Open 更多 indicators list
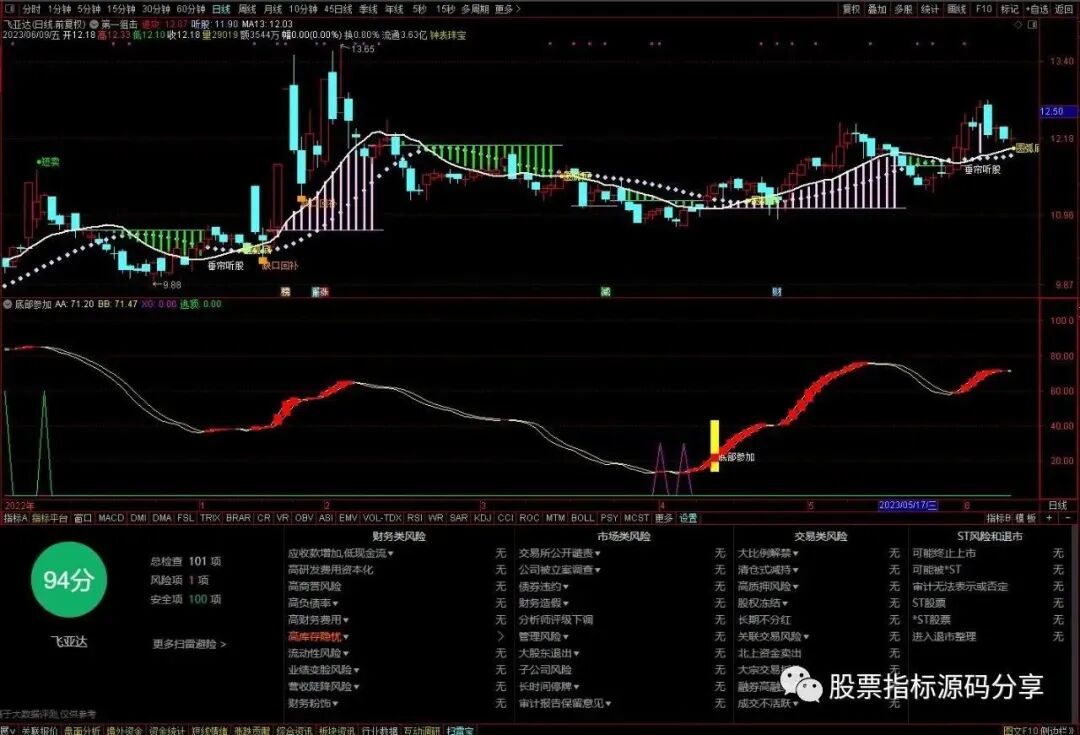This screenshot has height=735, width=1080. click(x=663, y=517)
